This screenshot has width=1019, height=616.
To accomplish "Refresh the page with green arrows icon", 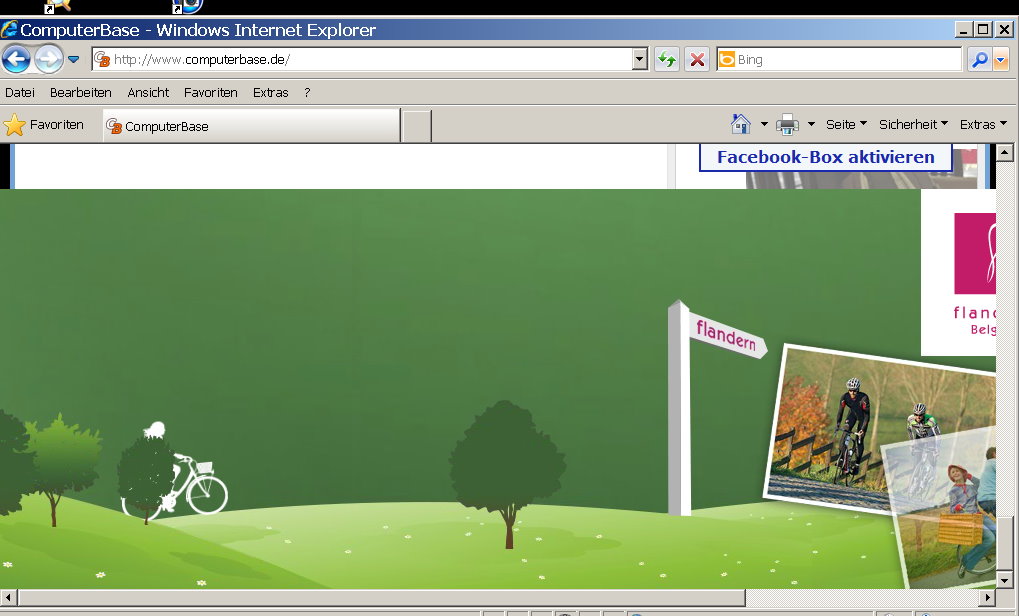I will (667, 60).
